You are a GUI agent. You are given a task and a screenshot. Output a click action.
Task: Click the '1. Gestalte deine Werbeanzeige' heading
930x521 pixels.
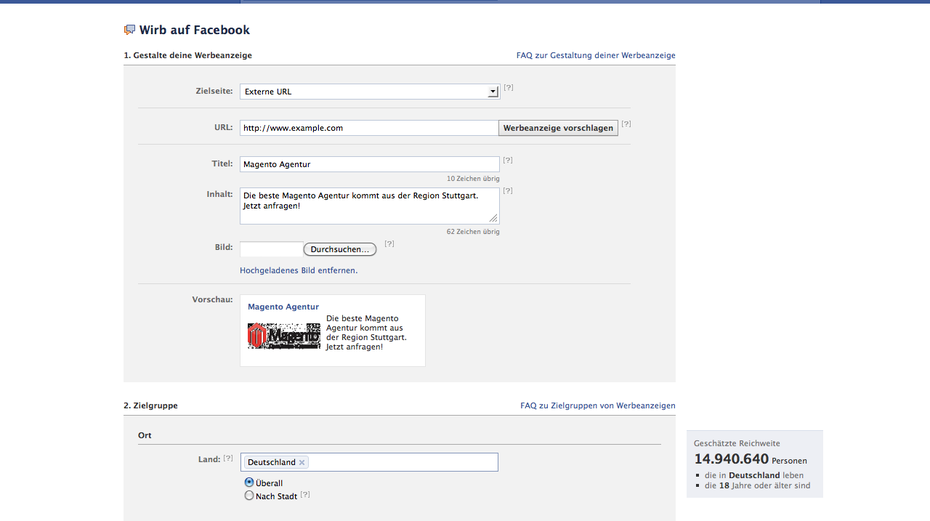pos(187,55)
